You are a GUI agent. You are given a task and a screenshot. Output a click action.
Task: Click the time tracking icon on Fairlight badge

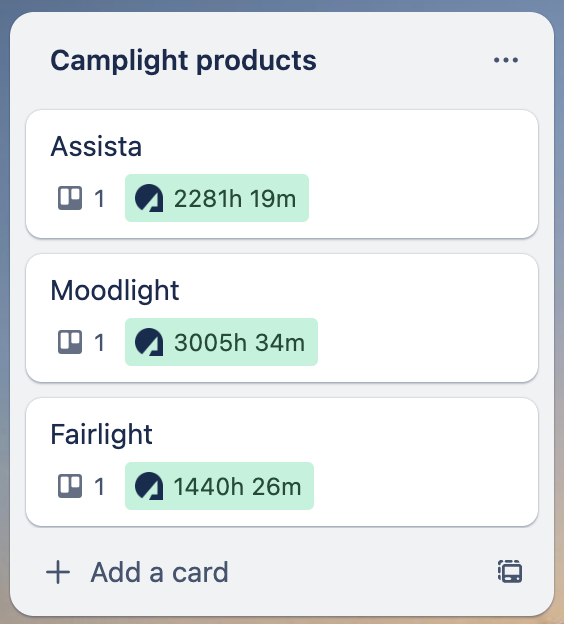tap(149, 486)
